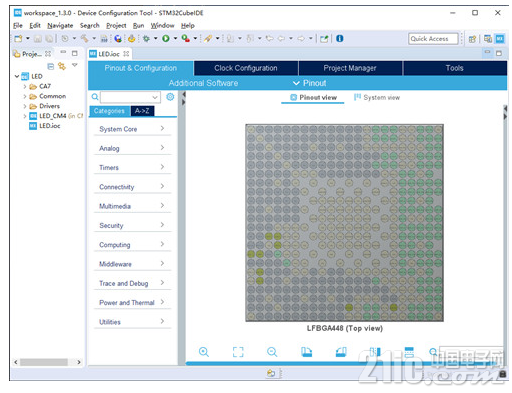Viewport: 512px width, 393px height.
Task: Expand the System Core category
Action: (x=132, y=129)
